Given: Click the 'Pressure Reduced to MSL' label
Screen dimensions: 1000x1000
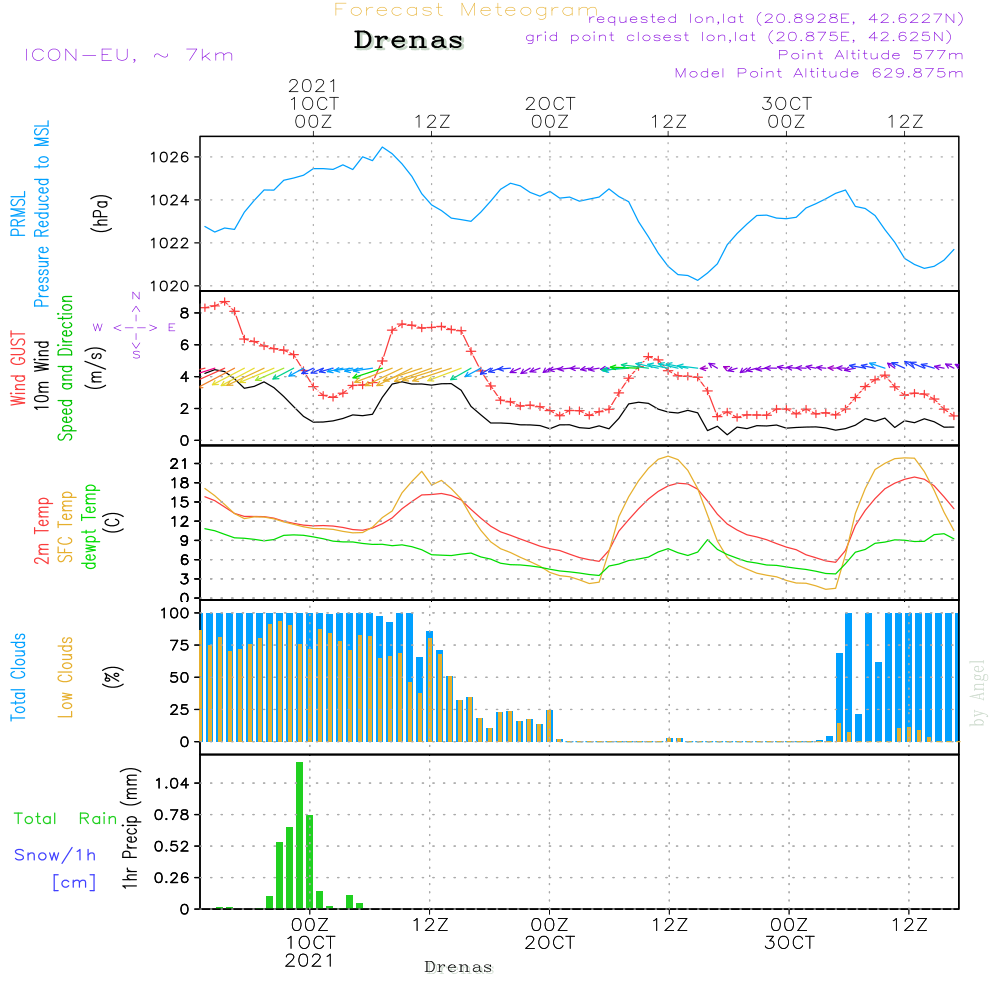Looking at the screenshot, I should [41, 214].
